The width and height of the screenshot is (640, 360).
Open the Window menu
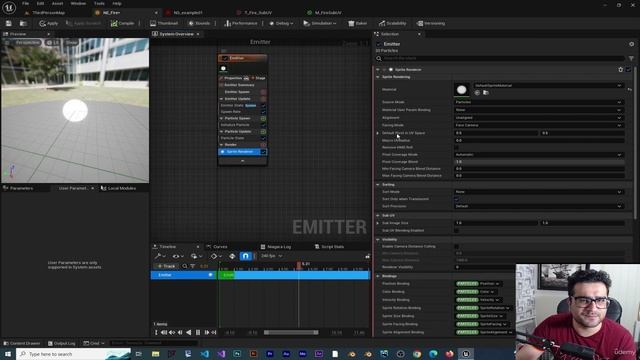click(78, 4)
